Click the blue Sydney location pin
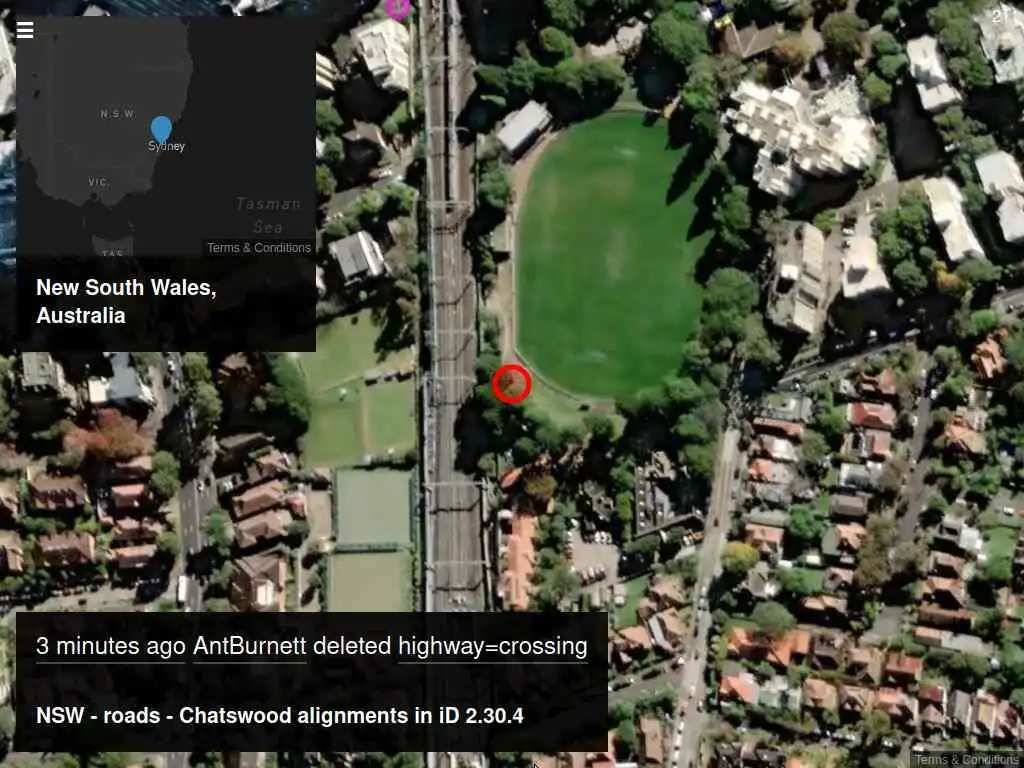The height and width of the screenshot is (768, 1024). 161,130
